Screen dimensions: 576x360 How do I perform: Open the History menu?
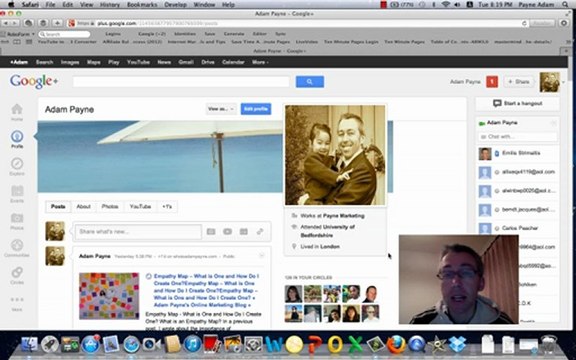click(110, 5)
